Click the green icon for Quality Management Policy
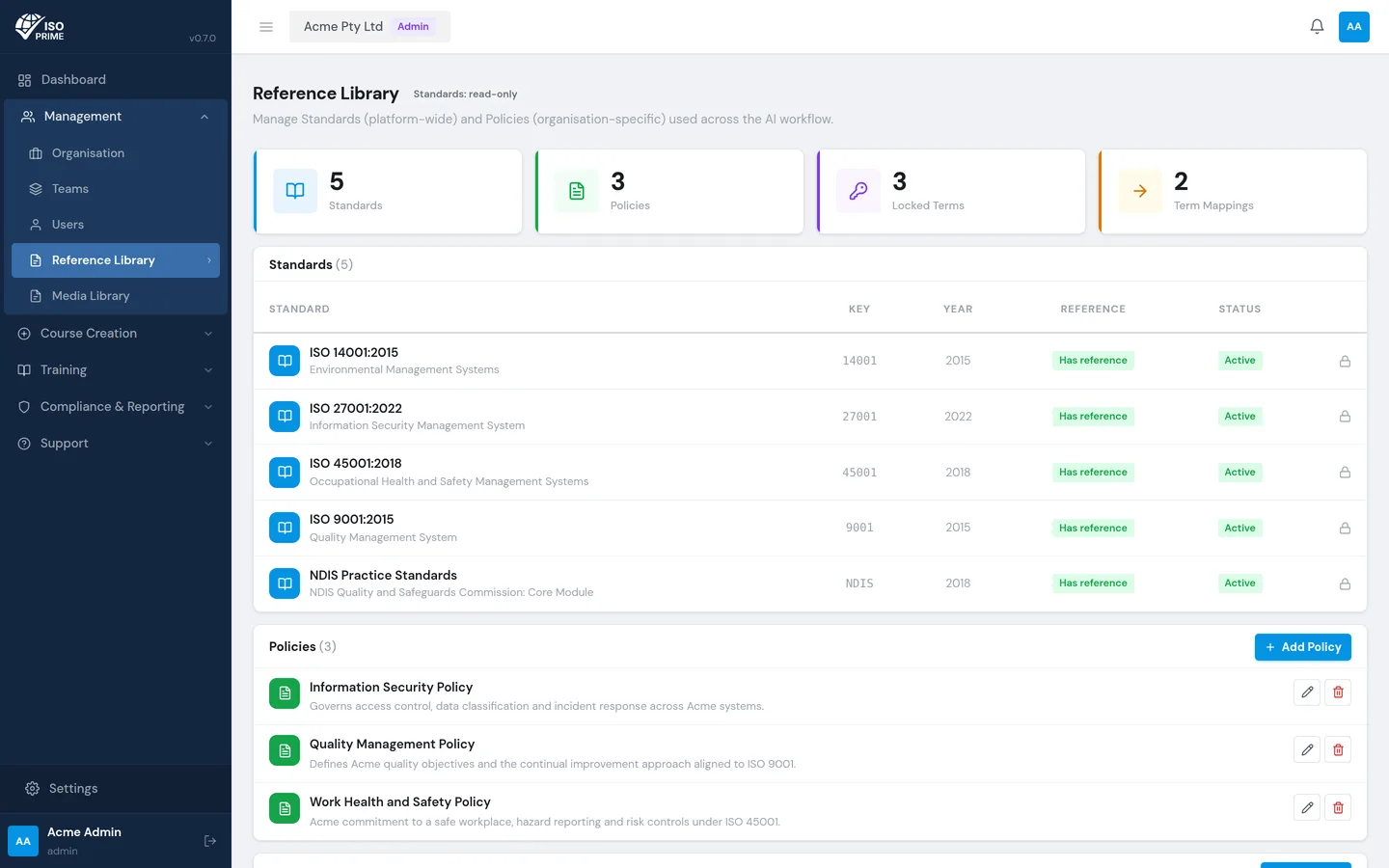Screen dimensions: 1389x868 point(285,750)
